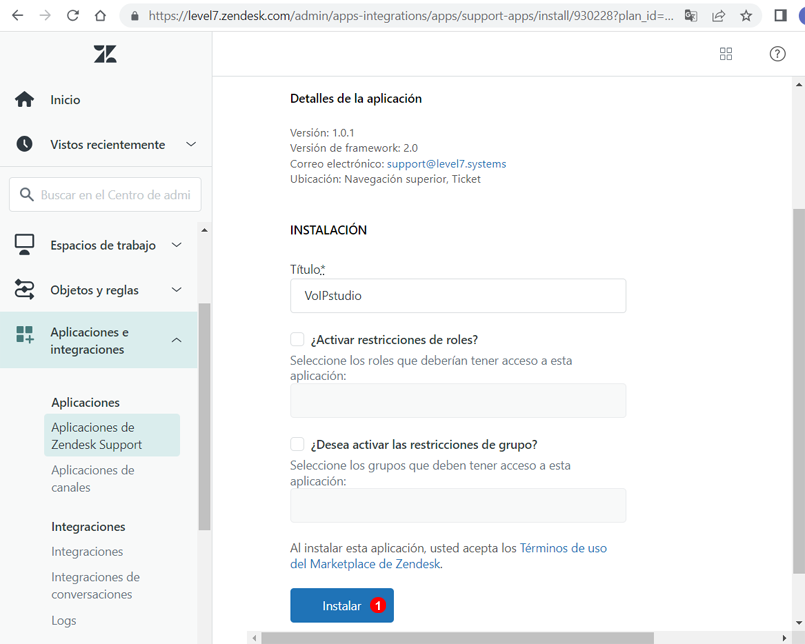Open the translate page icon in address bar
Screen dimensions: 805x644
[691, 15]
